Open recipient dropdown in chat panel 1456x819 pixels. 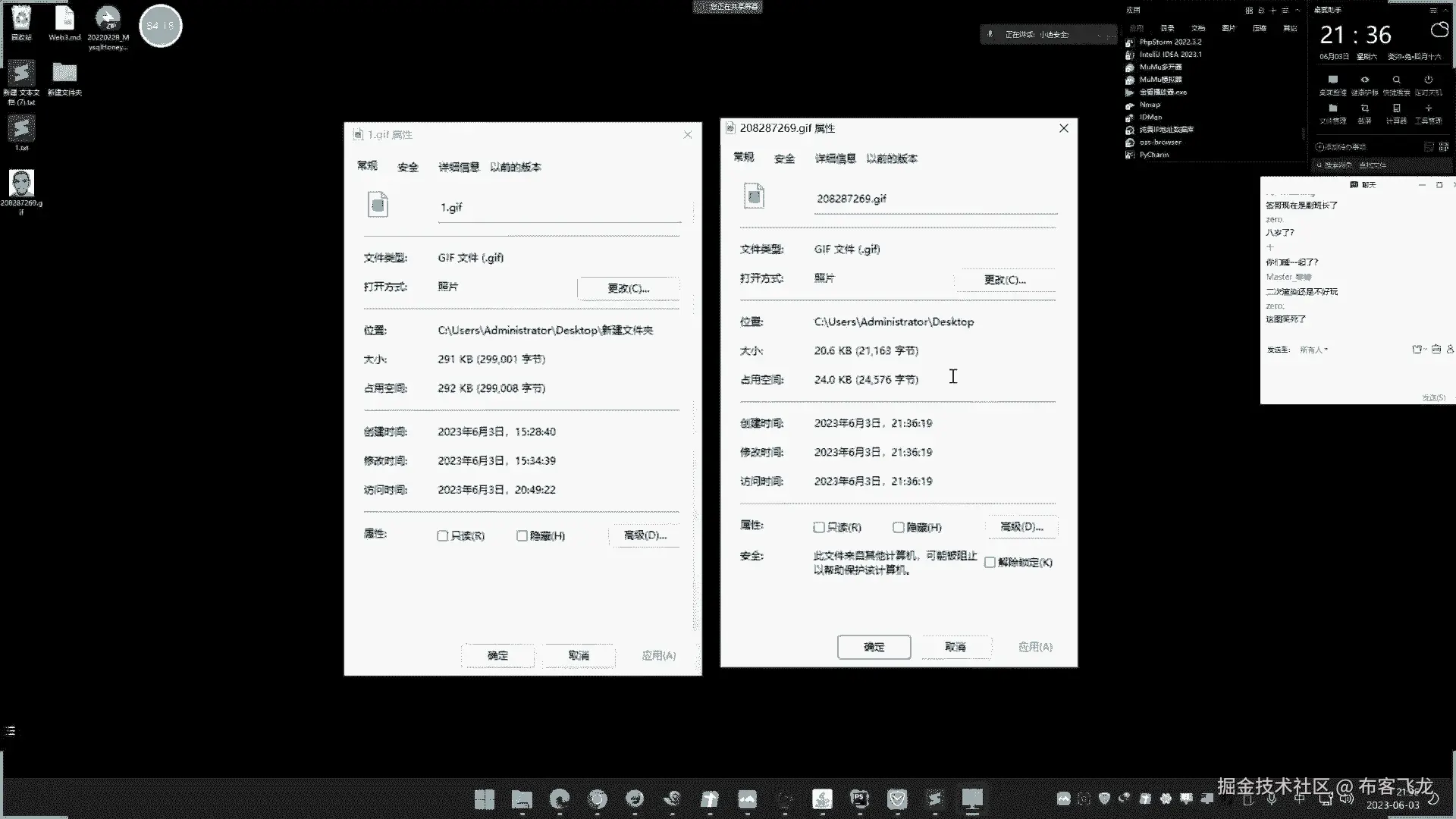[1314, 350]
